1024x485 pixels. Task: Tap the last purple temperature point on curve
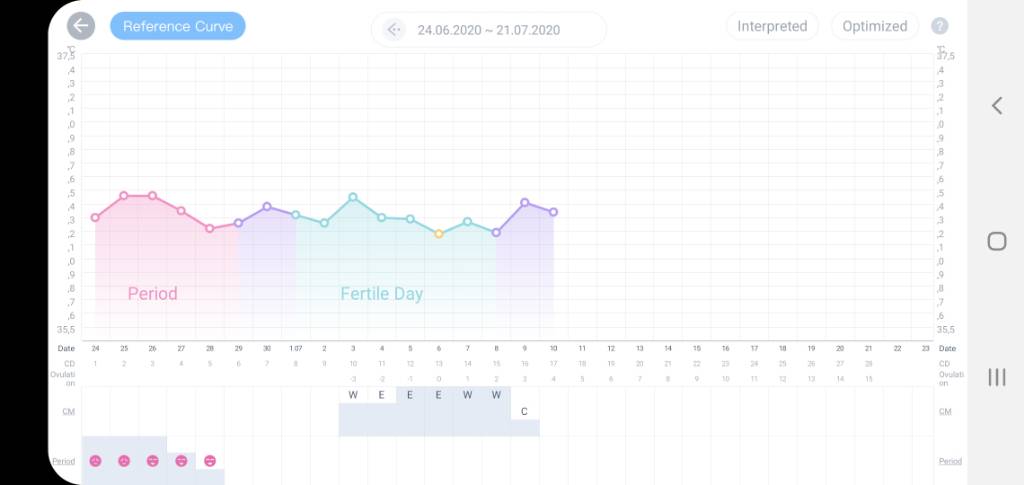(553, 212)
